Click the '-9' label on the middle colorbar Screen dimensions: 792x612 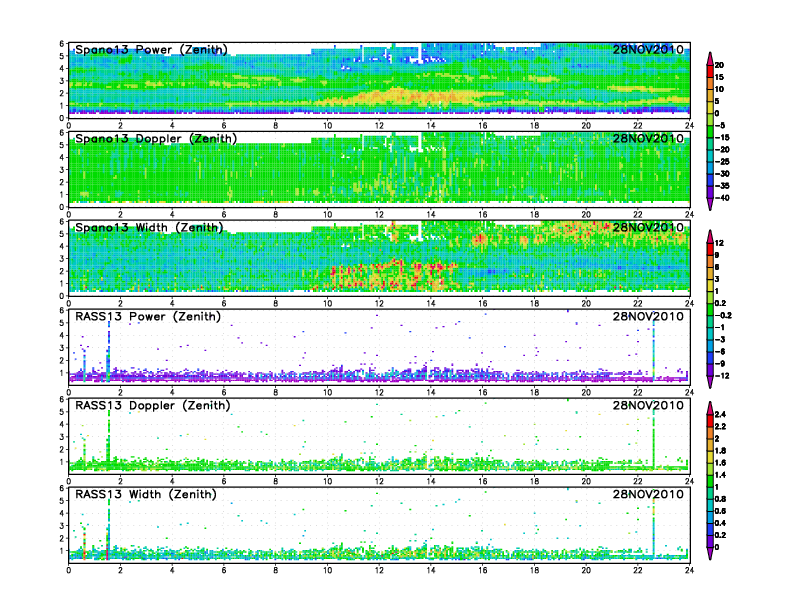pos(720,364)
